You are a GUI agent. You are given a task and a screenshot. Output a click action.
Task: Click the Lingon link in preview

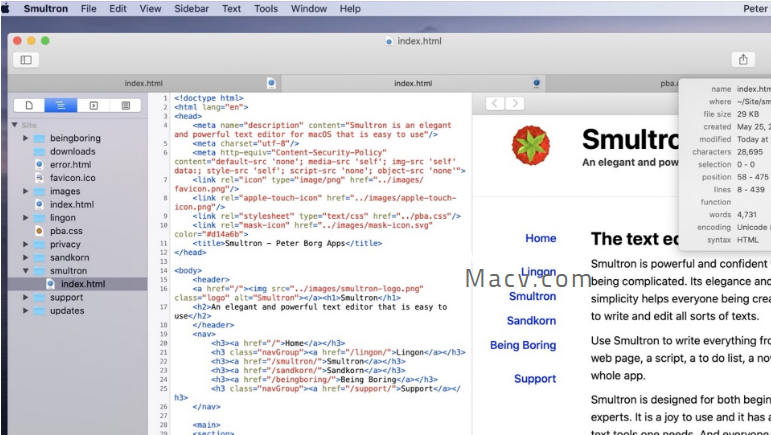pyautogui.click(x=538, y=272)
